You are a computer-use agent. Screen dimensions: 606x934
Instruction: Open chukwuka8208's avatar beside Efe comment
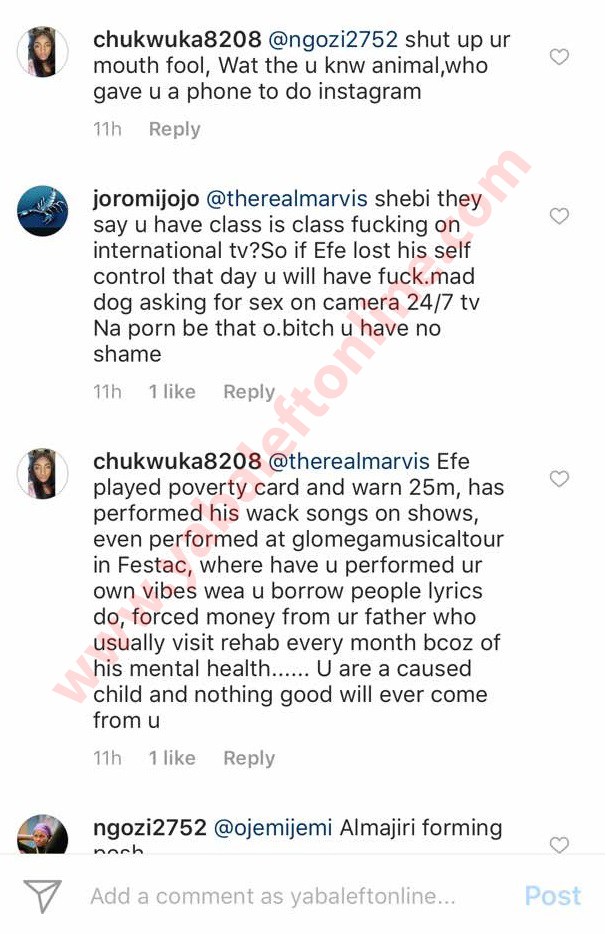[42, 474]
